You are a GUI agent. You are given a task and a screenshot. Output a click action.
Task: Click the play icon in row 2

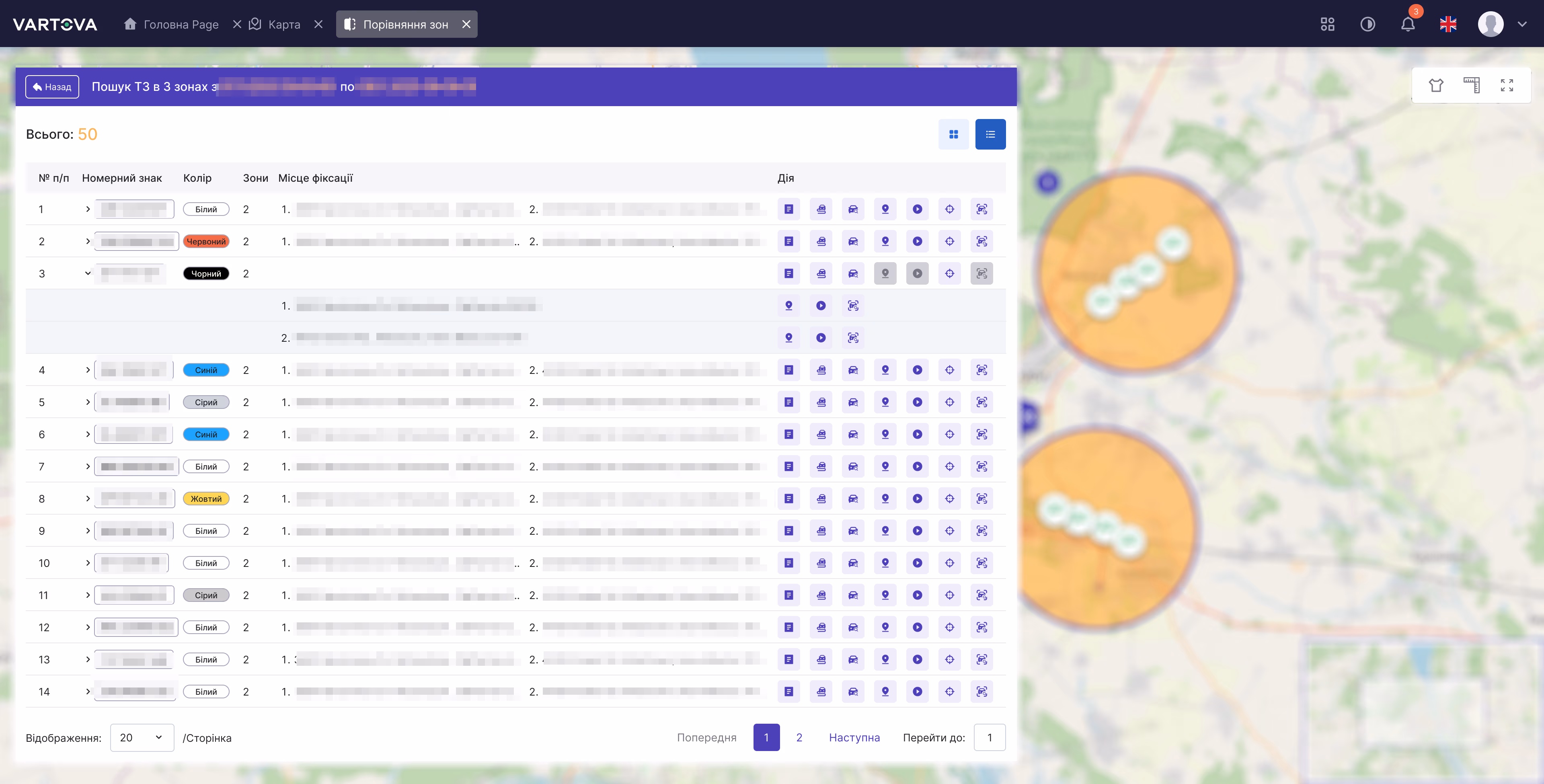tap(917, 242)
